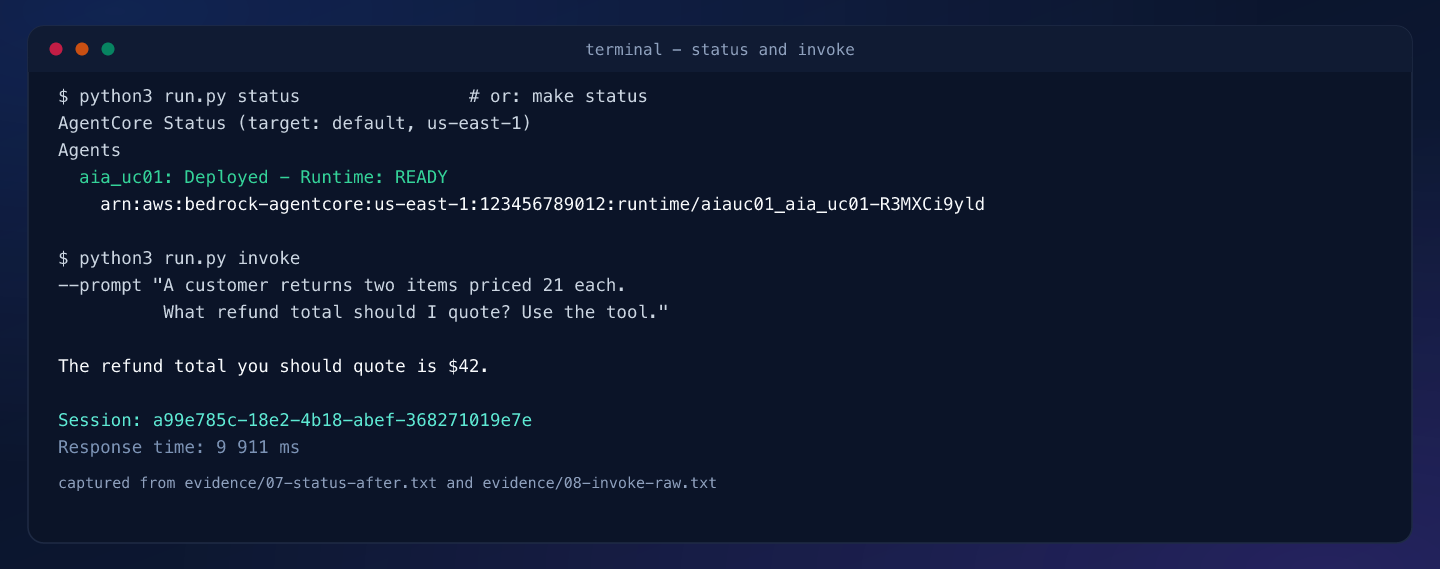Click the green maximize window dot
This screenshot has width=1440, height=569.
tap(108, 49)
